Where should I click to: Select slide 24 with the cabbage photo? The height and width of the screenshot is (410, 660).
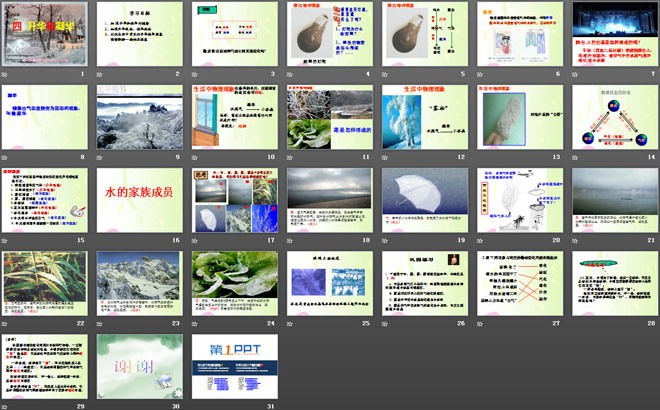(232, 283)
